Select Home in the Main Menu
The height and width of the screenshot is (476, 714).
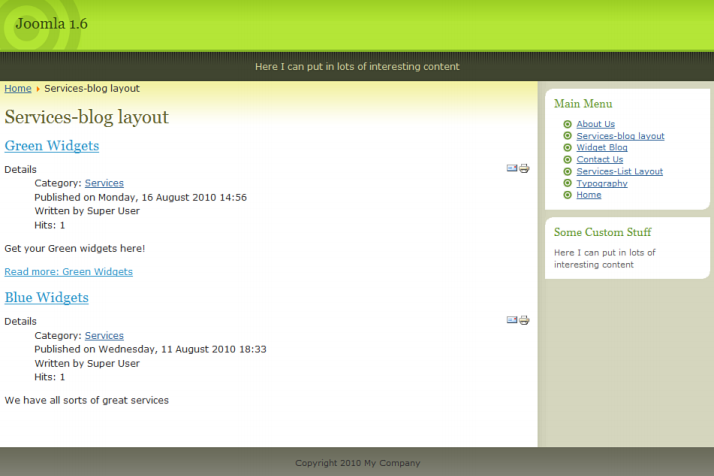click(x=589, y=195)
